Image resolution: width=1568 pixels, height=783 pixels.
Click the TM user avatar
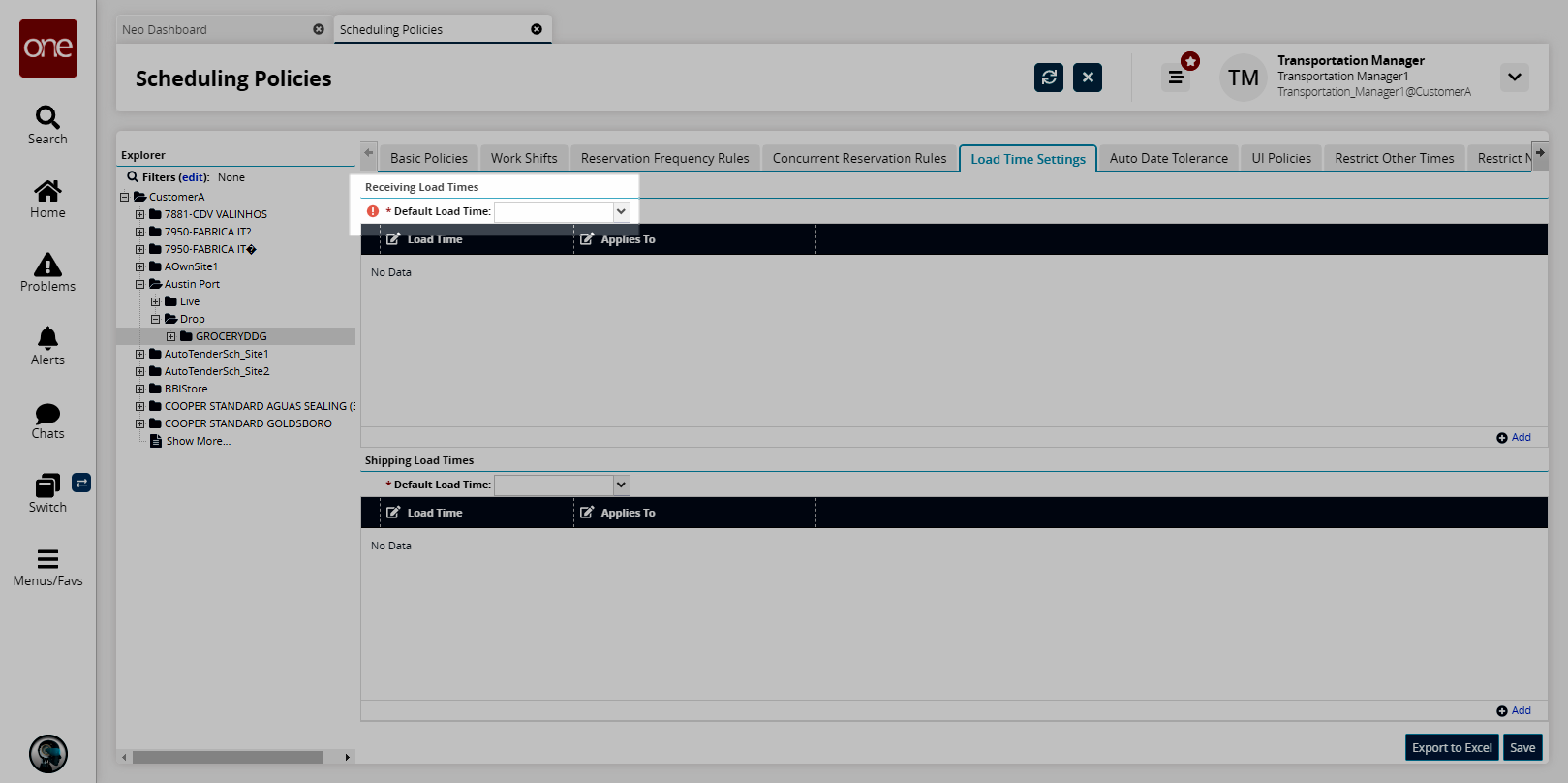tap(1244, 78)
